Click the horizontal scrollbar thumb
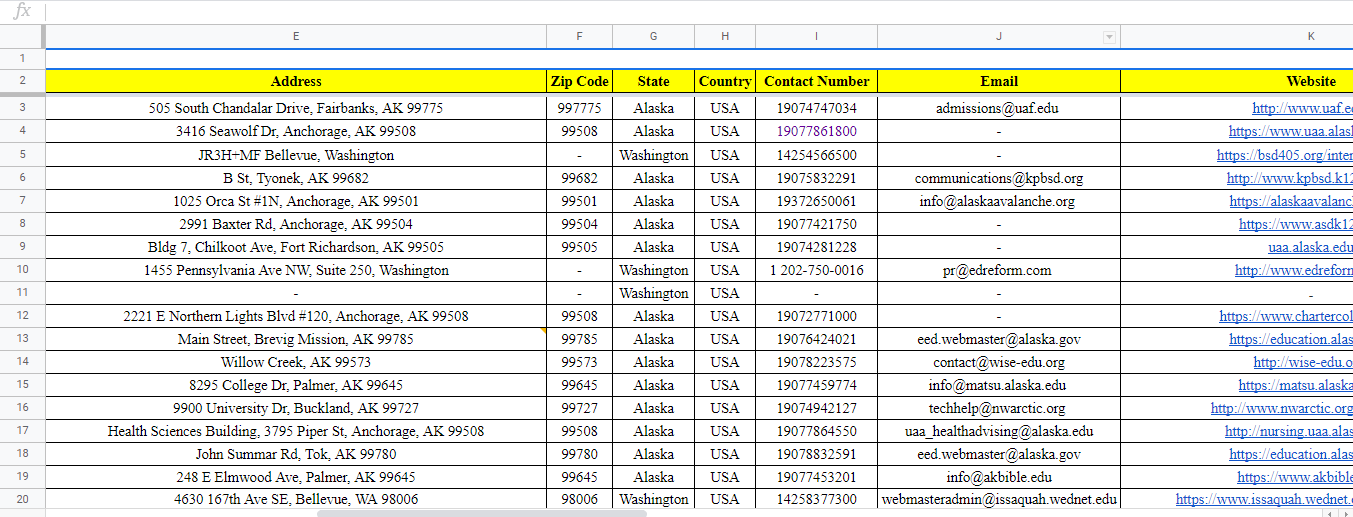 [482, 513]
